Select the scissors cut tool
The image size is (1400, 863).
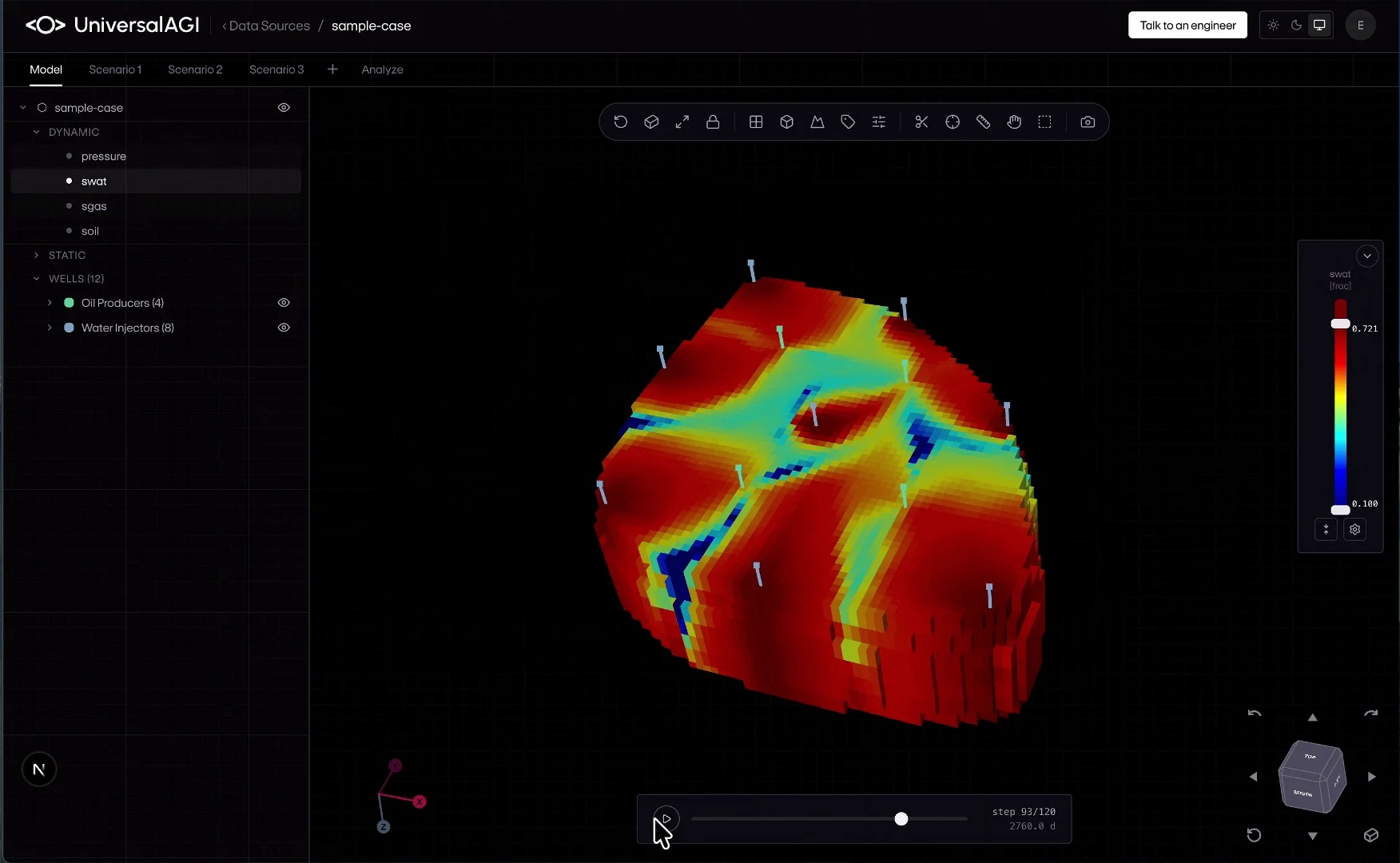tap(922, 122)
